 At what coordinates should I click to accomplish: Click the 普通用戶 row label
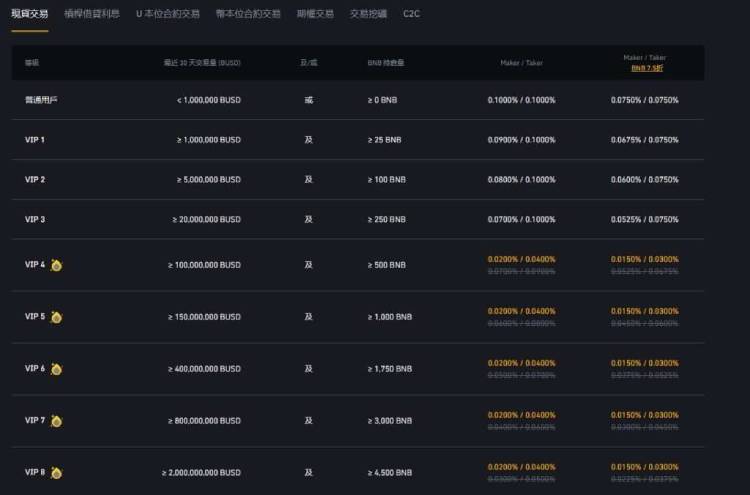[x=41, y=101]
